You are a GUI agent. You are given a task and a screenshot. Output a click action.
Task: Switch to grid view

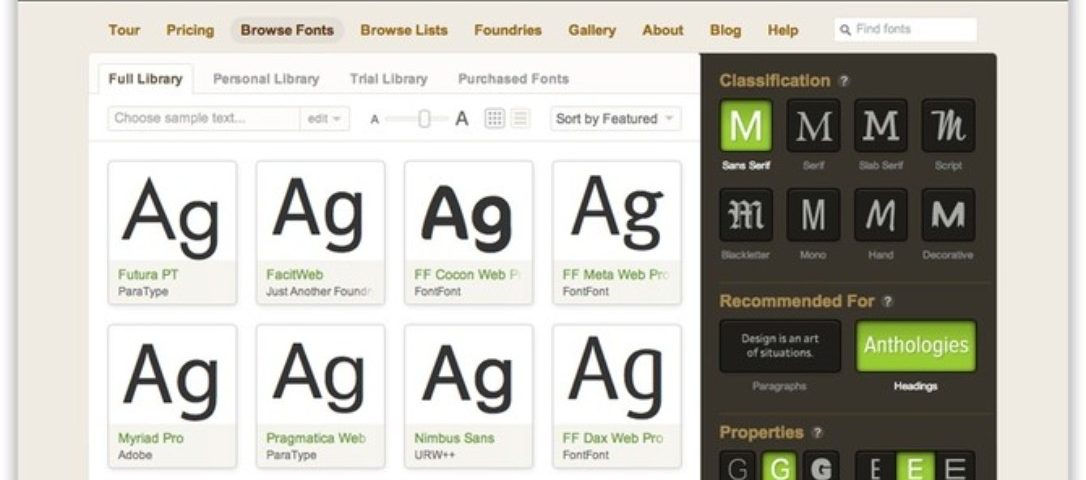(x=495, y=118)
